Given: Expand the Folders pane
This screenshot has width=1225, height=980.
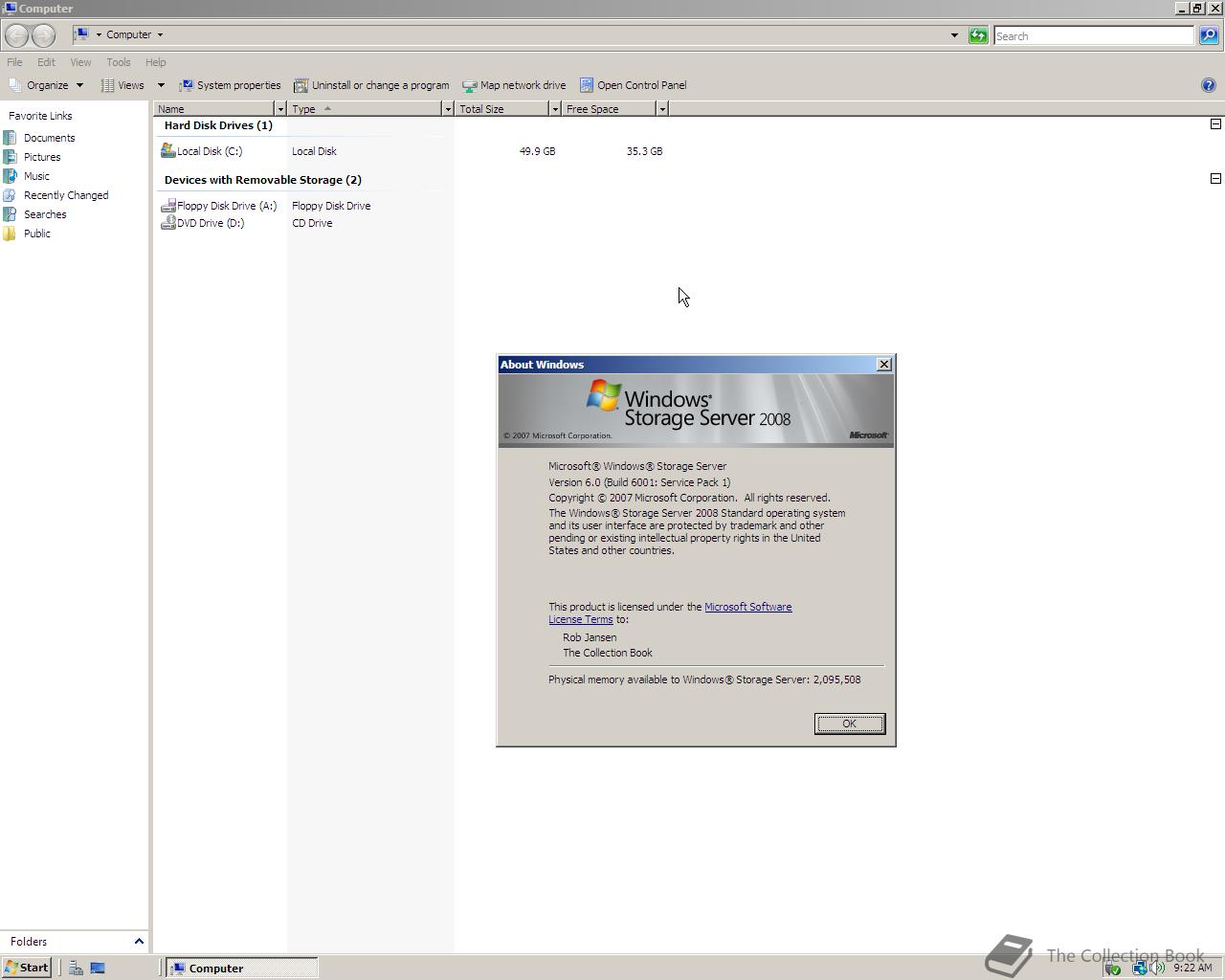Looking at the screenshot, I should tap(139, 942).
